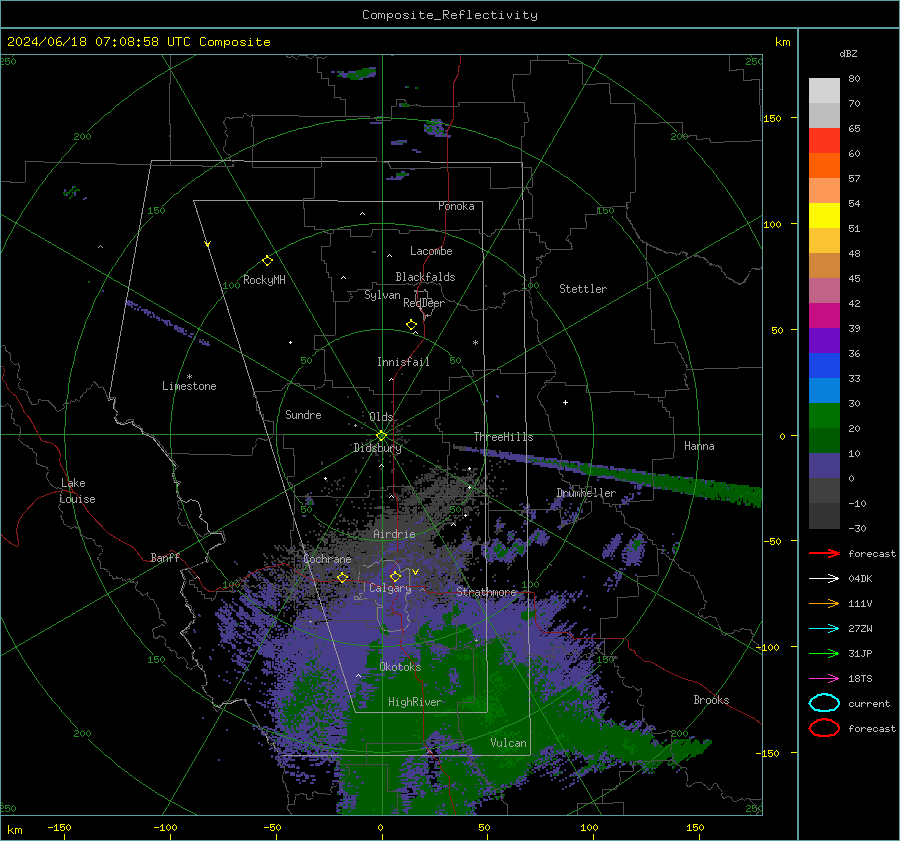Click the RedDeer city label

424,303
